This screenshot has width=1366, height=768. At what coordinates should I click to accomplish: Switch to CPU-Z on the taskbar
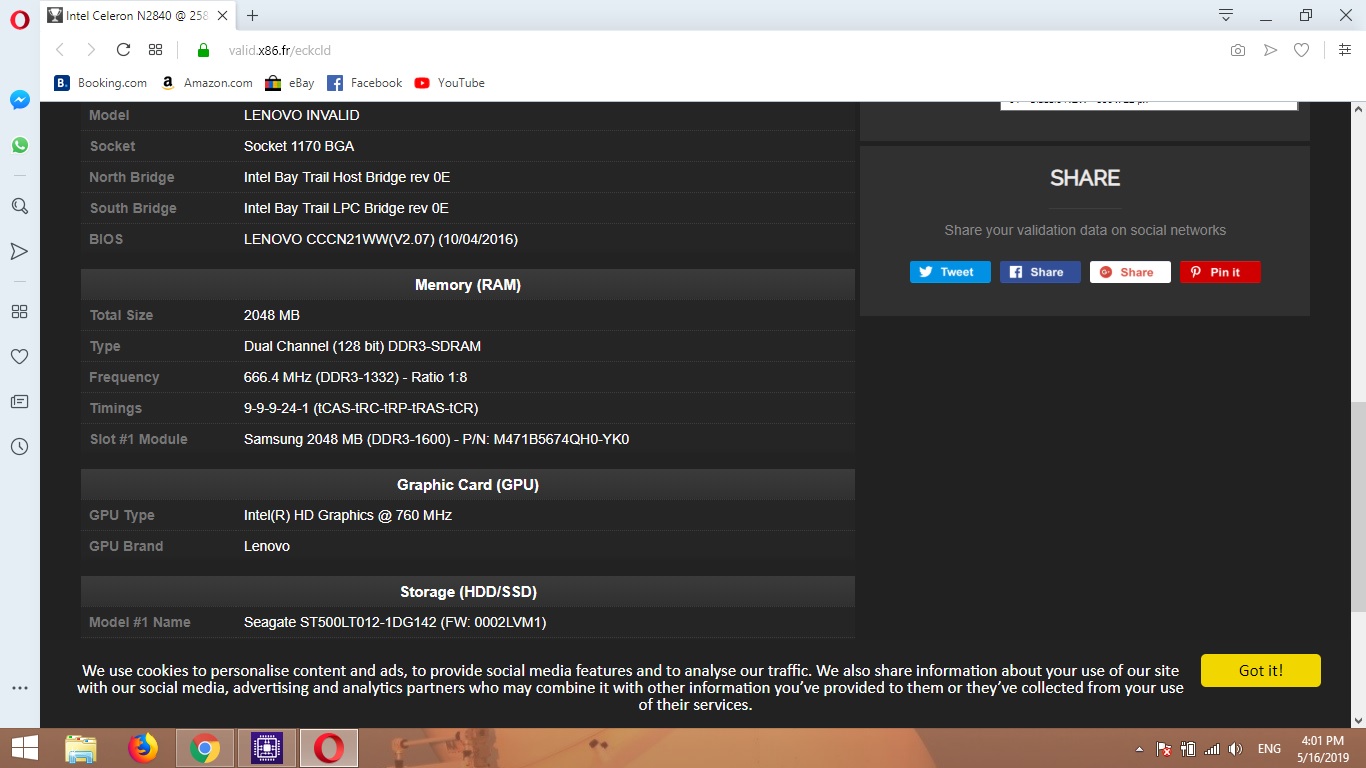click(x=267, y=748)
